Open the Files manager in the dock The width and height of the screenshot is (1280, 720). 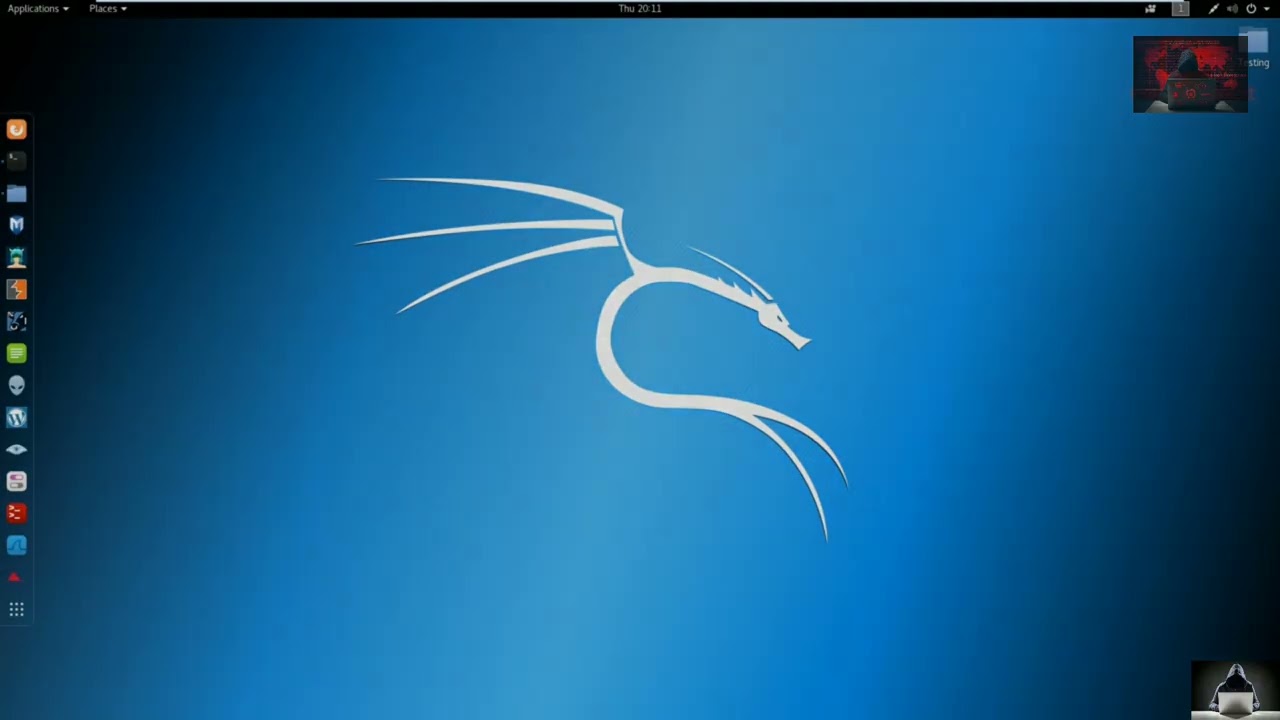tap(16, 193)
